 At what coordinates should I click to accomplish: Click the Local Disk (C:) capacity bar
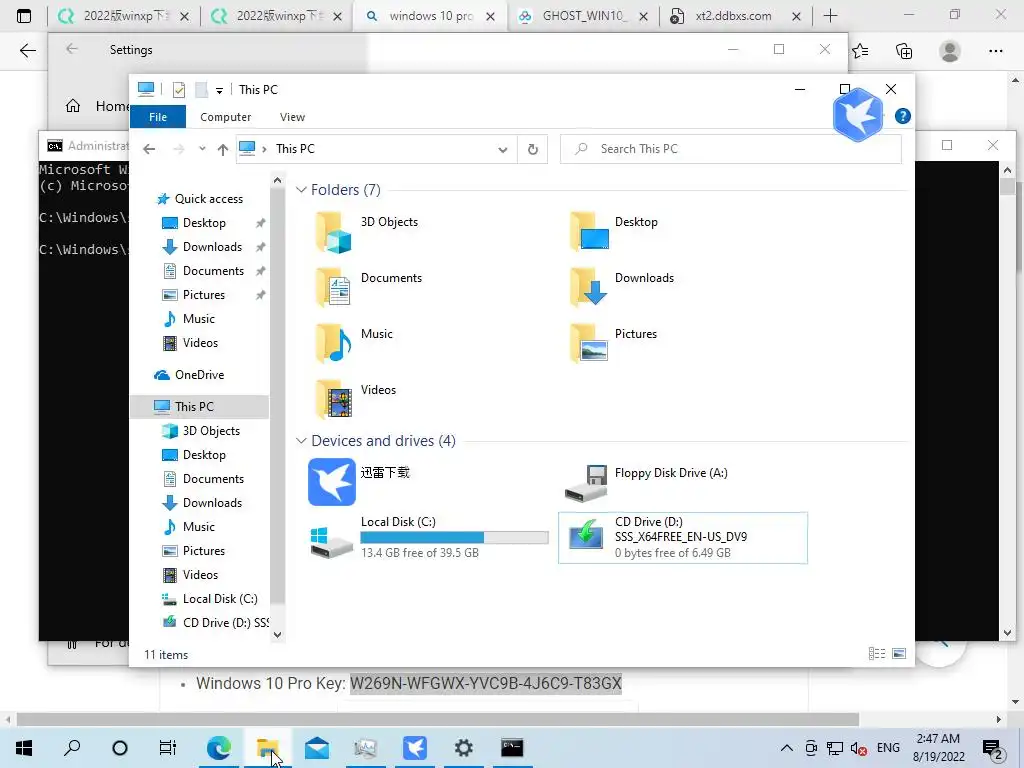click(x=454, y=537)
